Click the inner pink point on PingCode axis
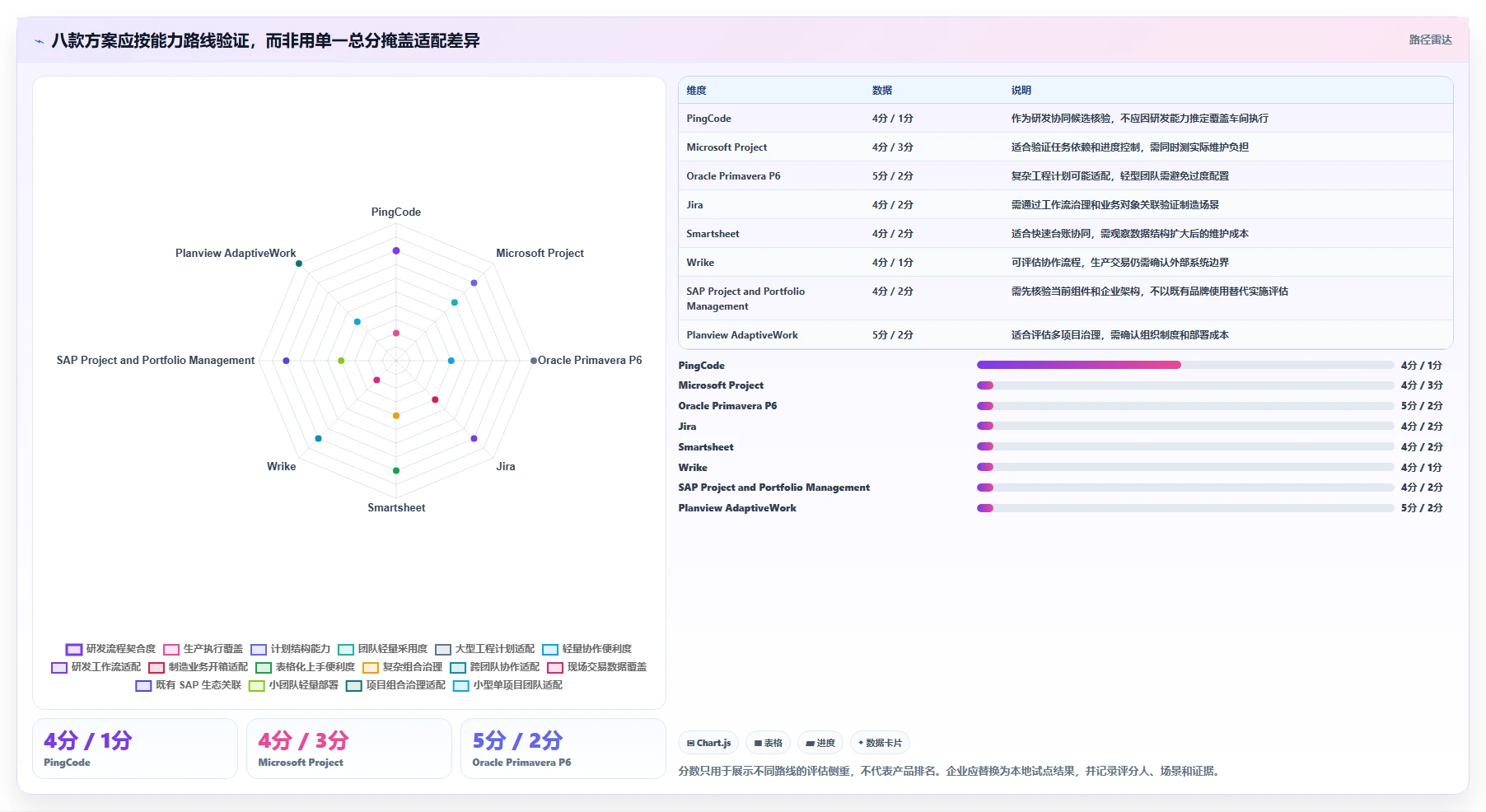 coord(396,333)
